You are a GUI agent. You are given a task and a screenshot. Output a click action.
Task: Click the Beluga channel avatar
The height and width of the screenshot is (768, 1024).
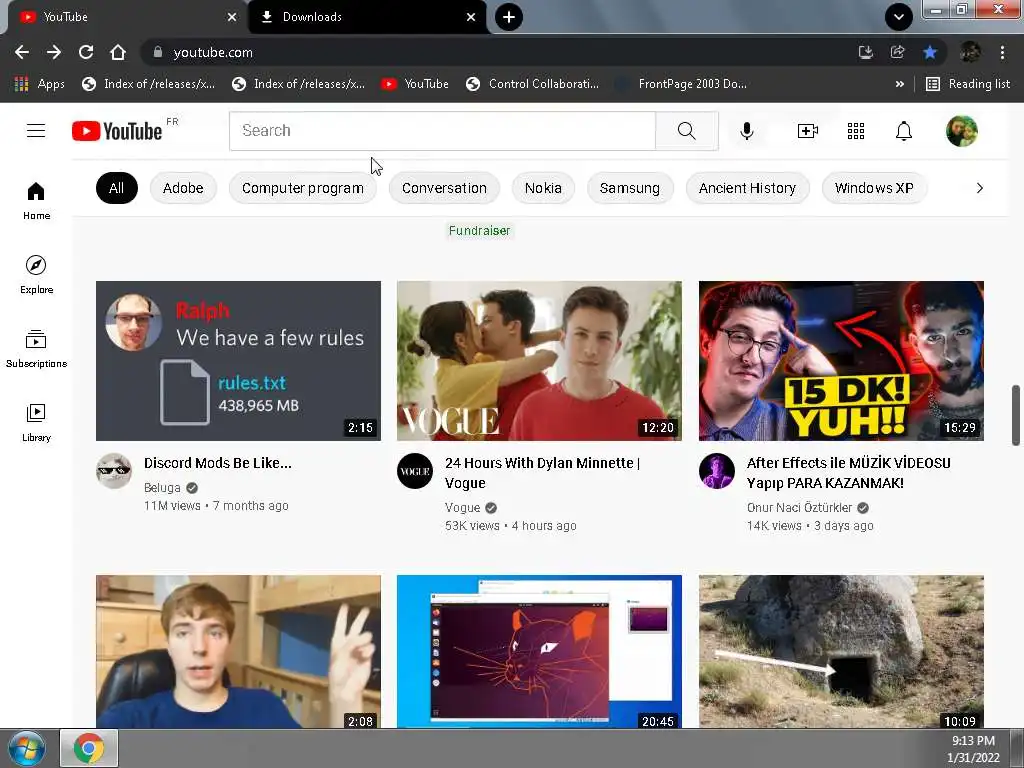pyautogui.click(x=114, y=471)
